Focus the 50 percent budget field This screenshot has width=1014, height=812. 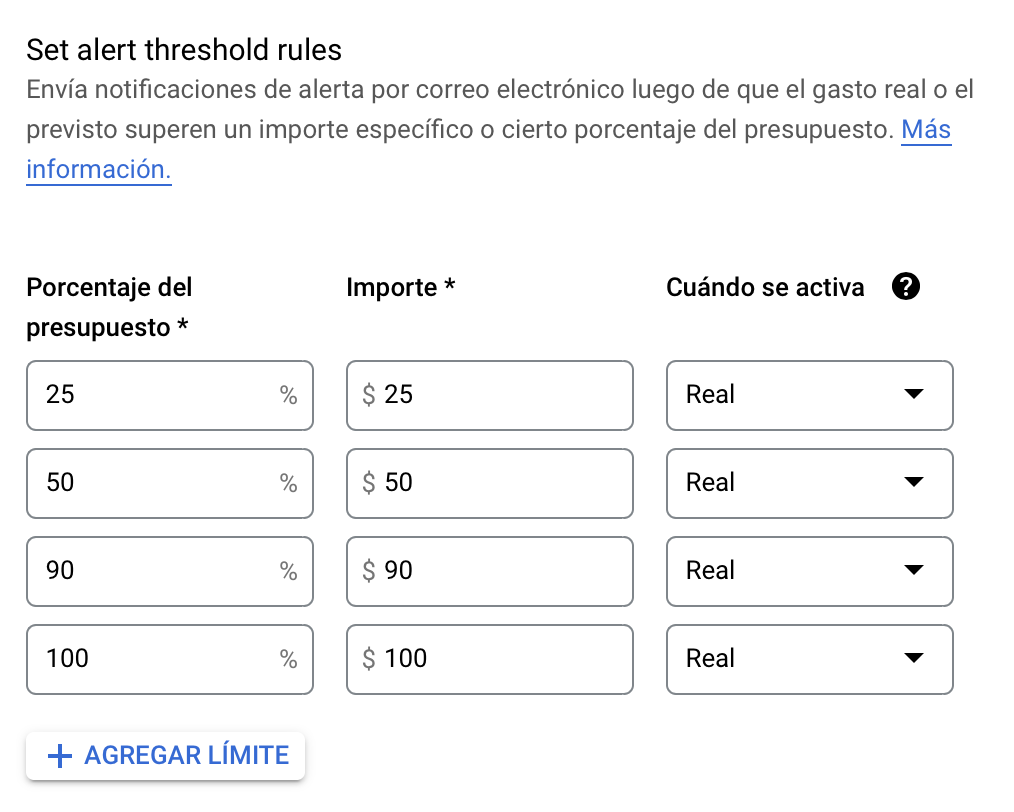pos(170,483)
